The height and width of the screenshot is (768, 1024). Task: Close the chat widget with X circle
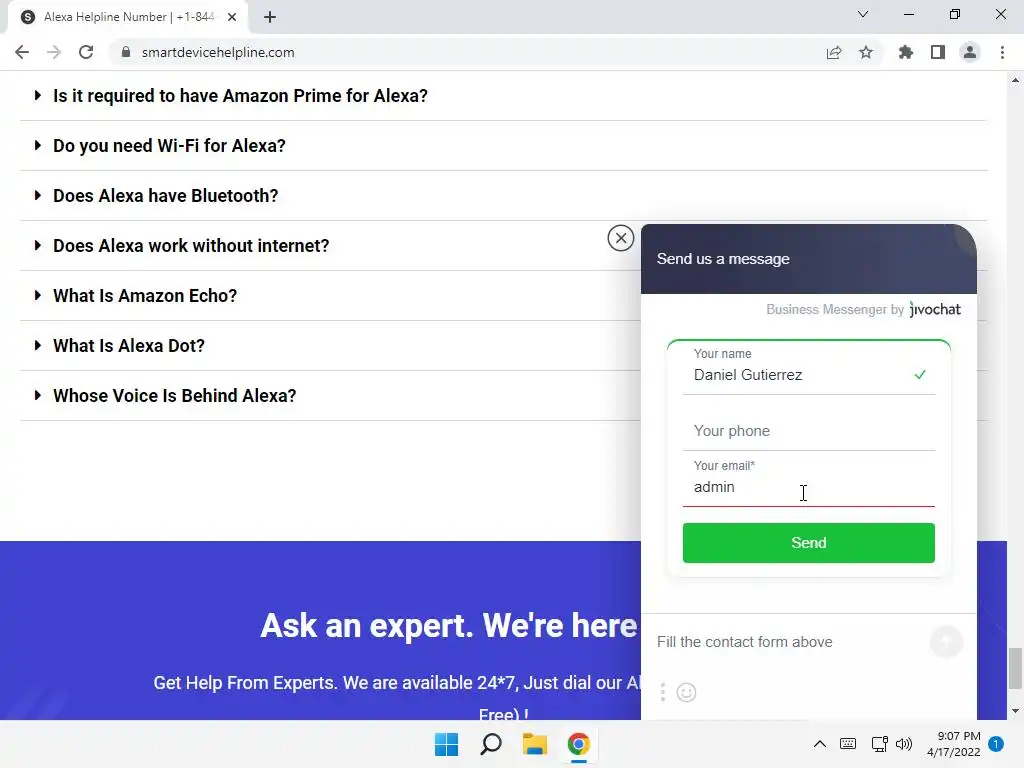tap(620, 238)
